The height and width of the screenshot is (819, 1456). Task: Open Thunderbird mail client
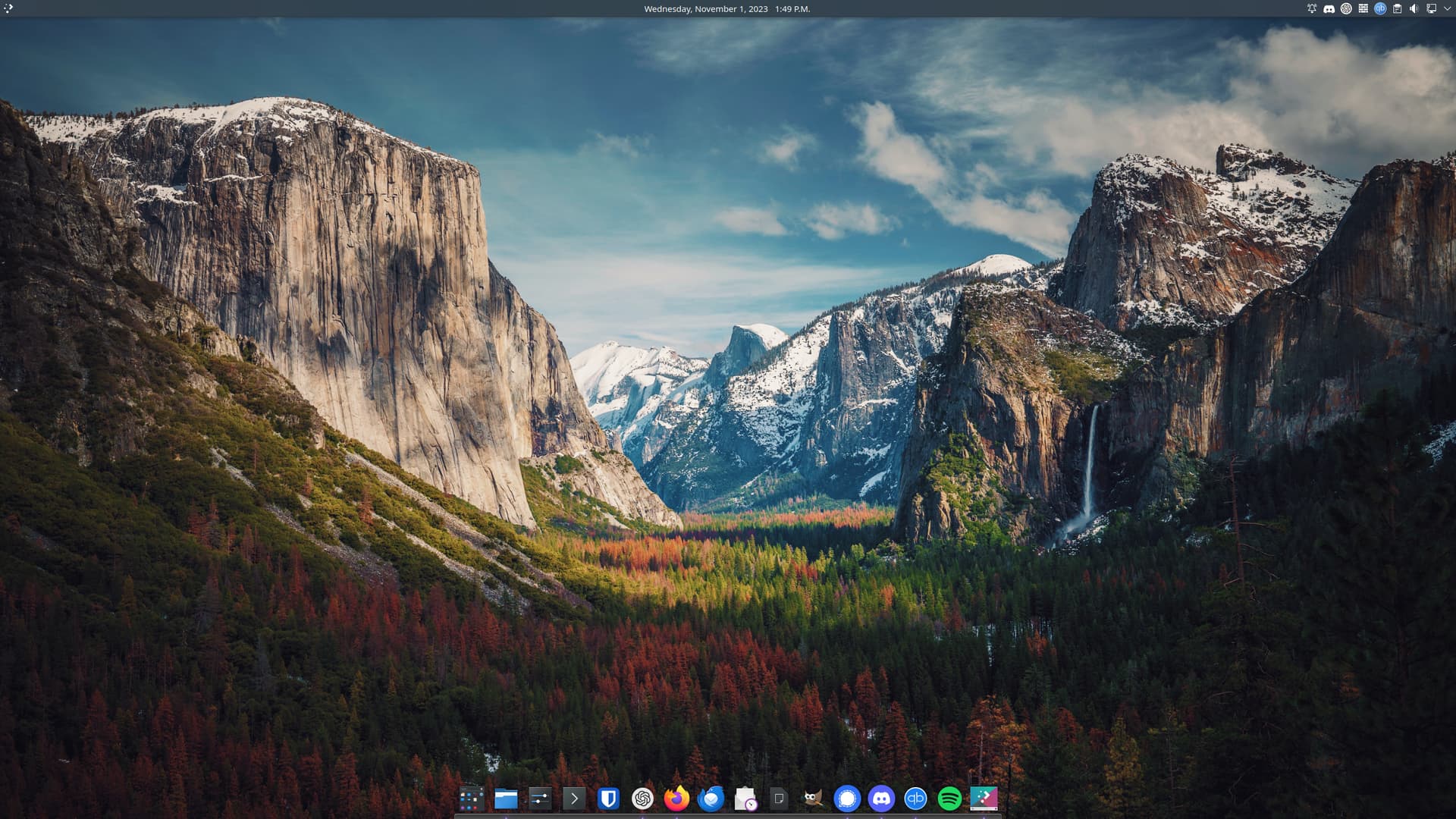point(711,799)
